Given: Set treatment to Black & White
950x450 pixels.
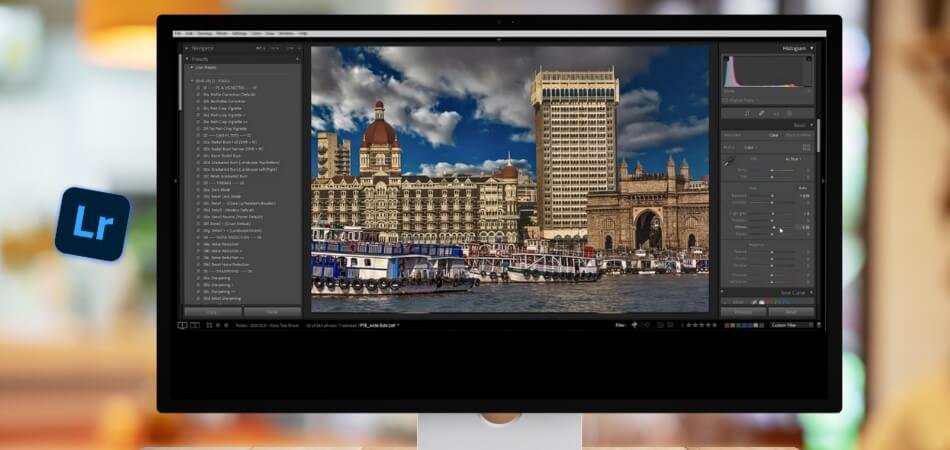Looking at the screenshot, I should (798, 135).
